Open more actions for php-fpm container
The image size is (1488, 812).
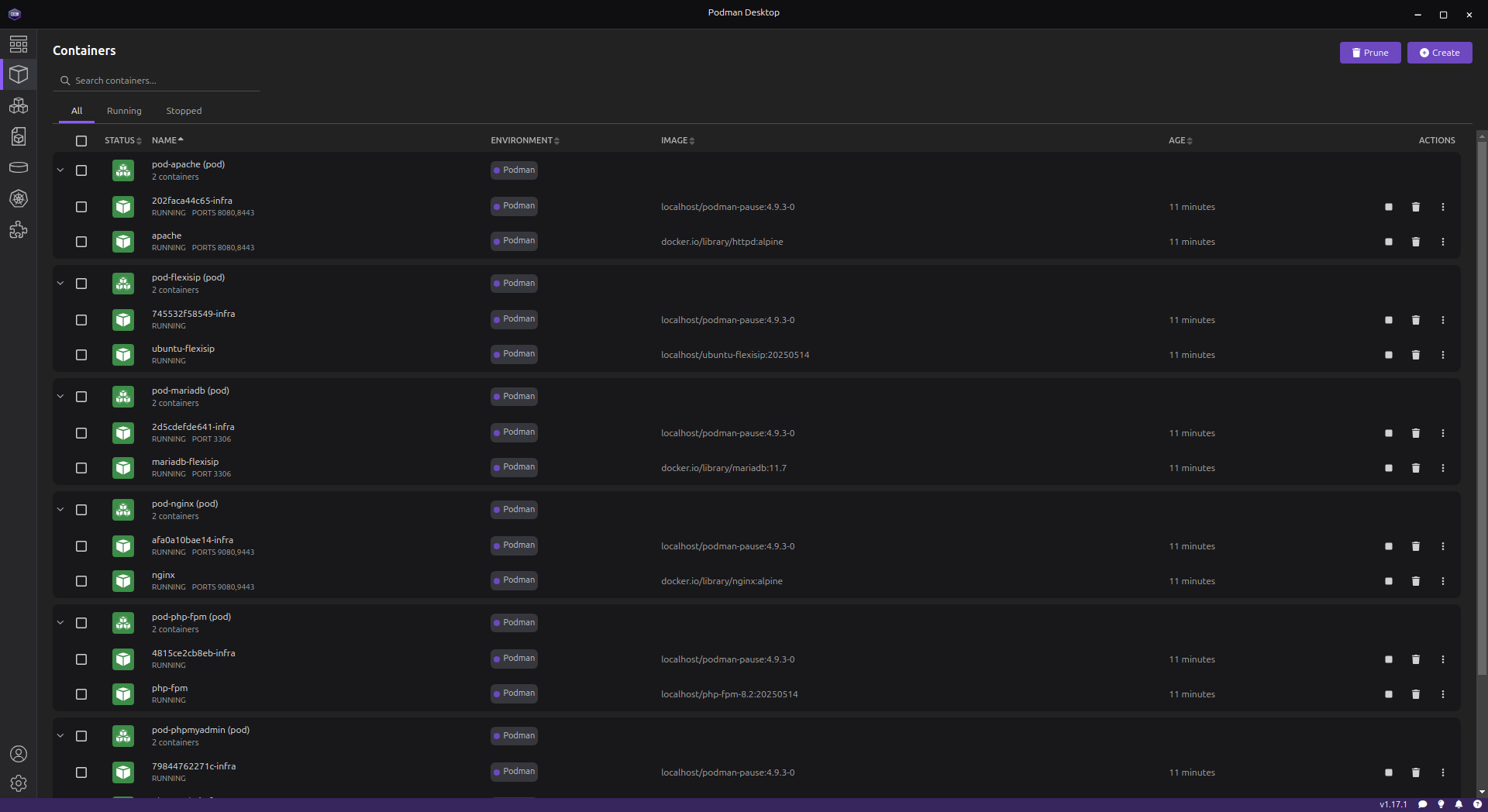point(1443,694)
